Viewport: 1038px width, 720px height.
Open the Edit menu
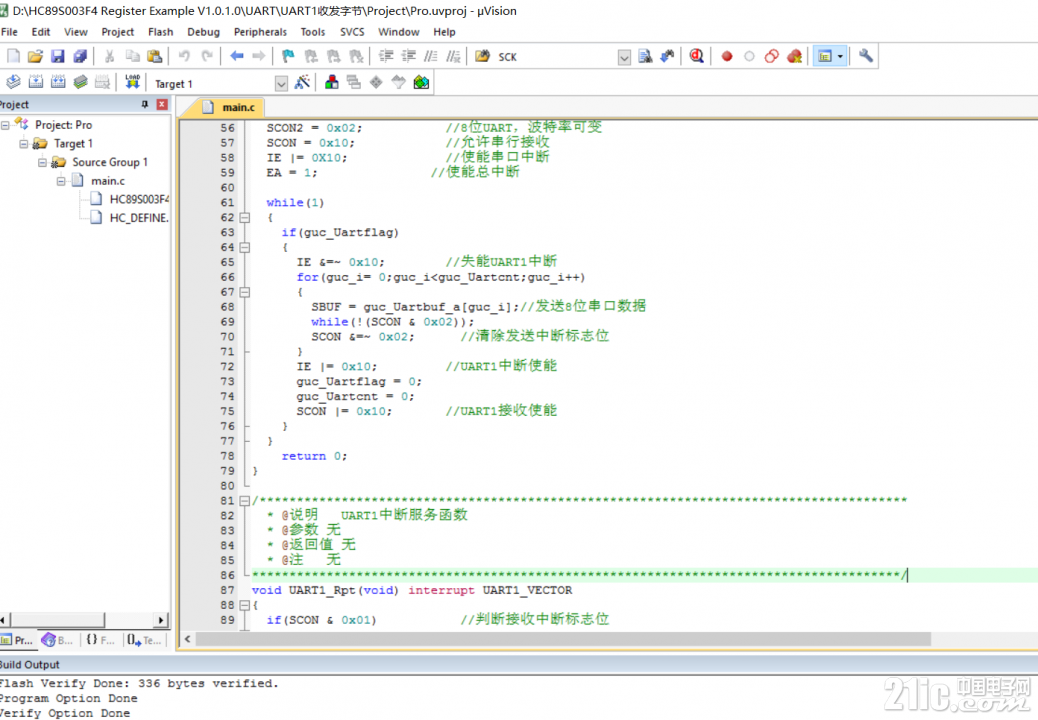point(41,32)
